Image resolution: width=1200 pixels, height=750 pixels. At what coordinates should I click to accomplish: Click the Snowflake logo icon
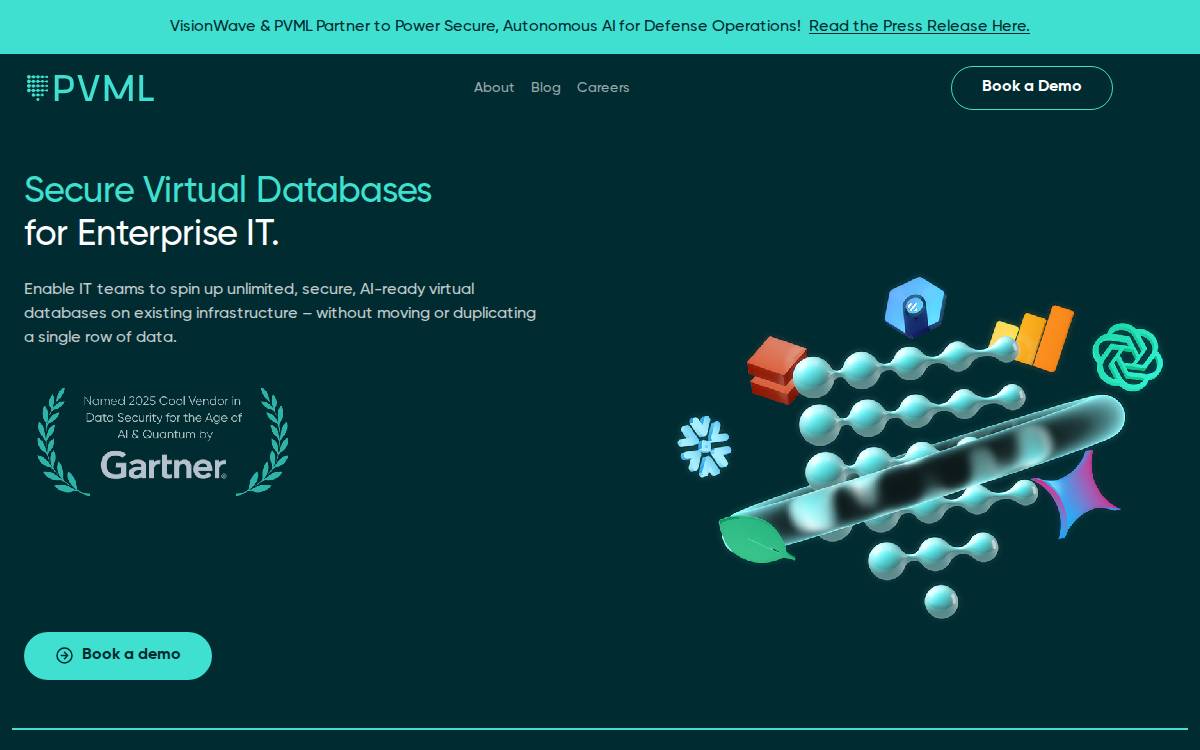[704, 446]
